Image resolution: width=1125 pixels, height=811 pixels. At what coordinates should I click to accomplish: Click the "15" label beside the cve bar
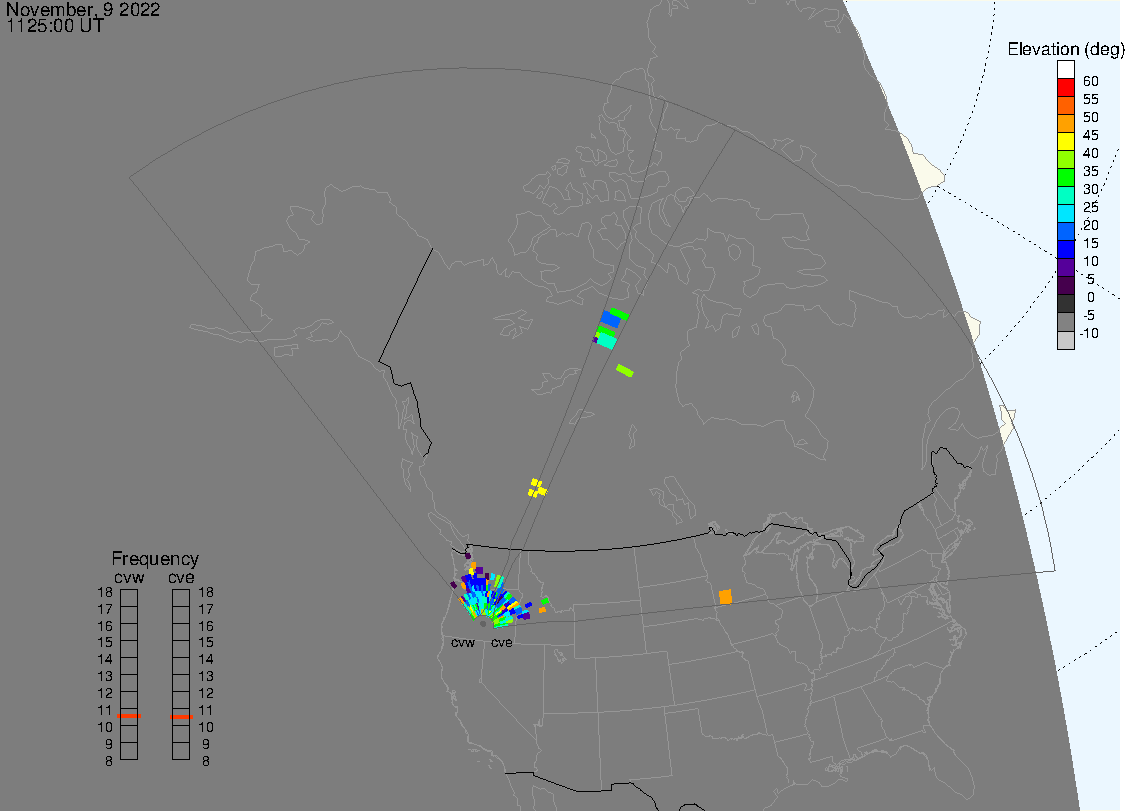(206, 642)
